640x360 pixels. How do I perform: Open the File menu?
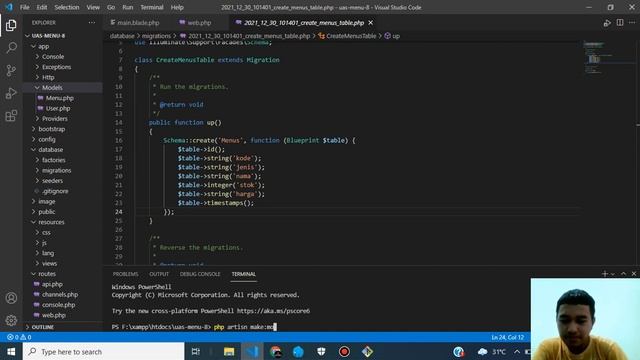[x=24, y=7]
